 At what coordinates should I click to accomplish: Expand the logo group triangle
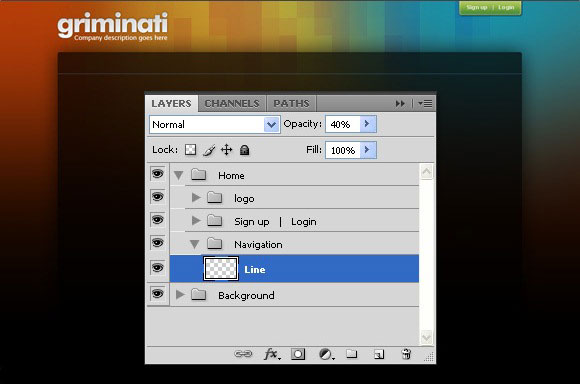[x=196, y=198]
